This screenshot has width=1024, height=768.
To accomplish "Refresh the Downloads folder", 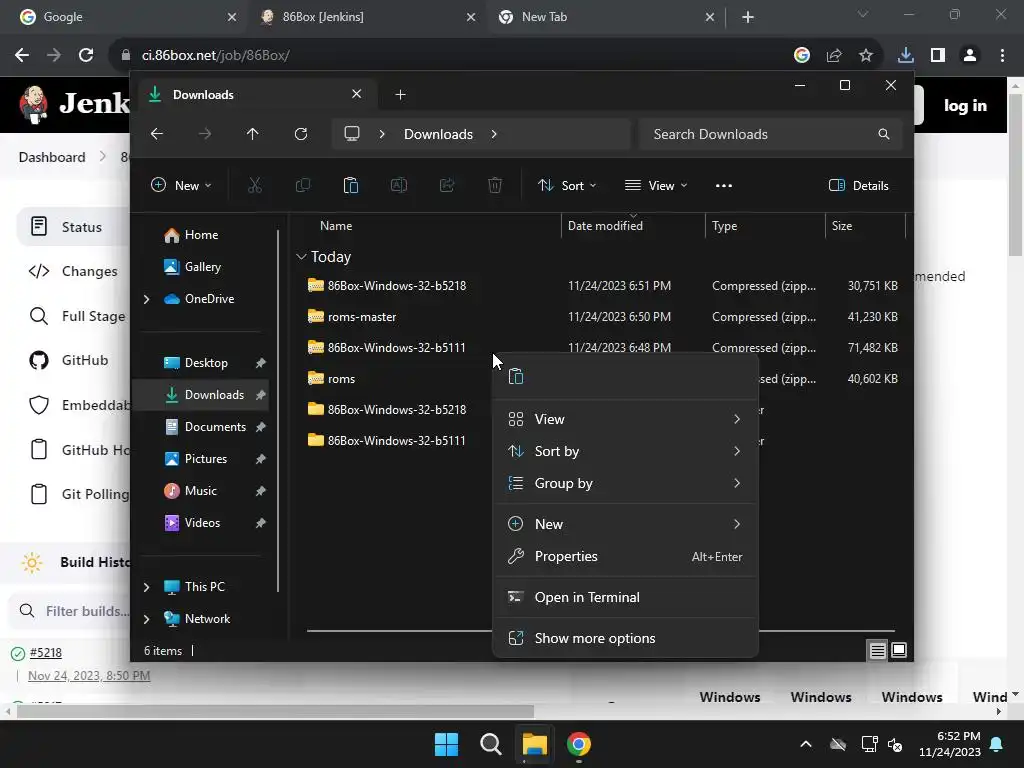I will pos(300,134).
